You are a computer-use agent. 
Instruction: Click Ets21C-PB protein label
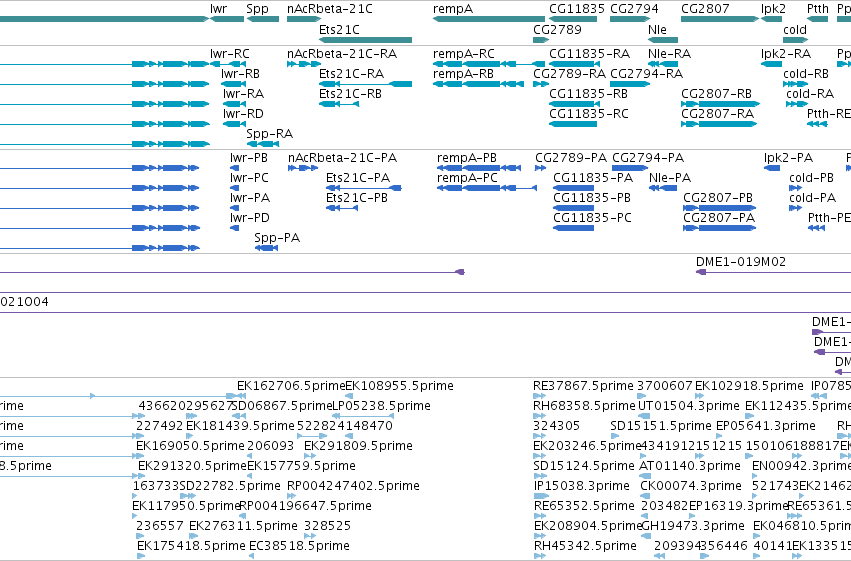357,197
